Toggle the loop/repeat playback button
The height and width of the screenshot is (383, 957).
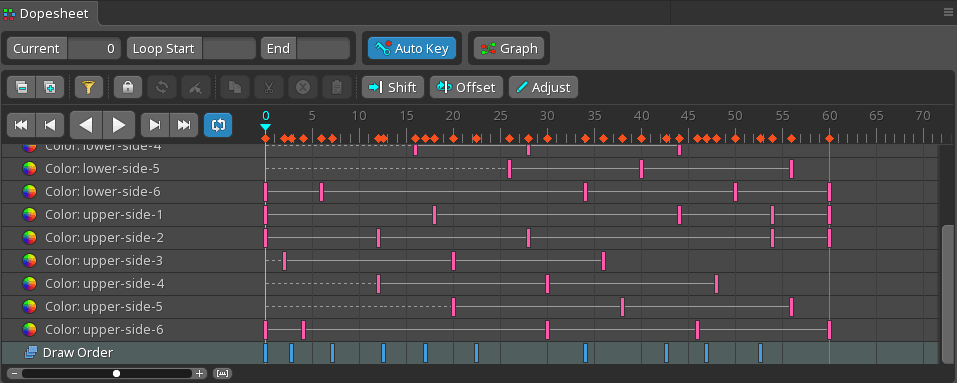pyautogui.click(x=218, y=124)
